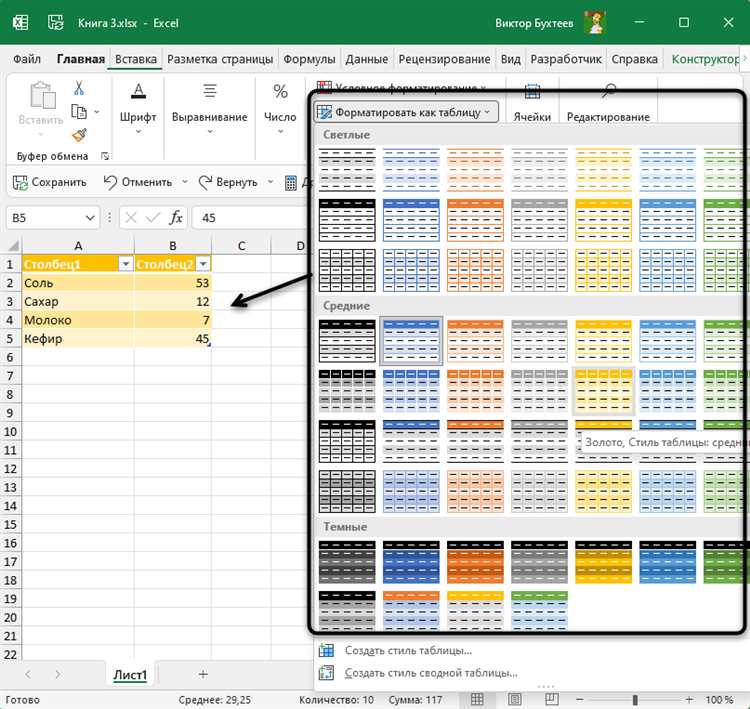Screen dimensions: 750x709
Task: Open the Столбец1 filter dropdown
Action: click(x=126, y=264)
